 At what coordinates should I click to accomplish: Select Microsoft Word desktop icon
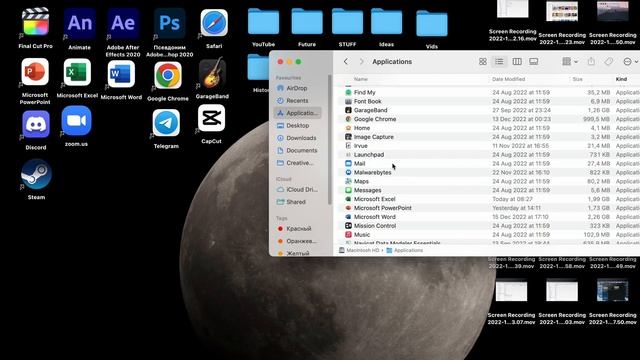tap(121, 74)
